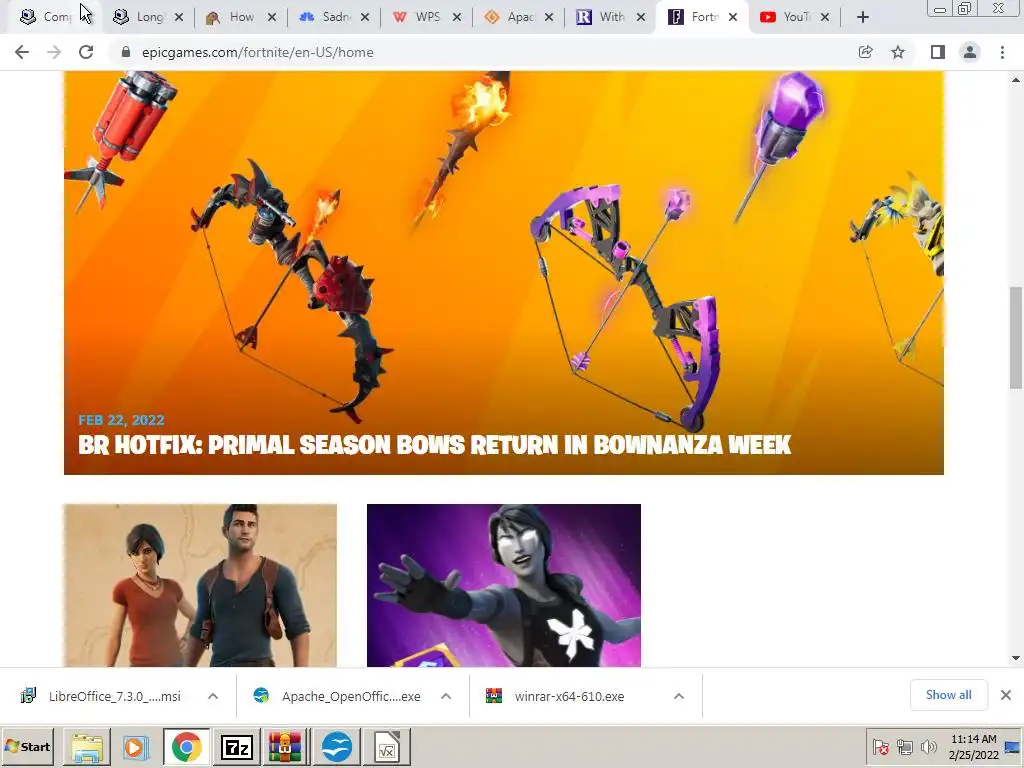
Task: Reload the Fortnite page
Action: [x=86, y=52]
